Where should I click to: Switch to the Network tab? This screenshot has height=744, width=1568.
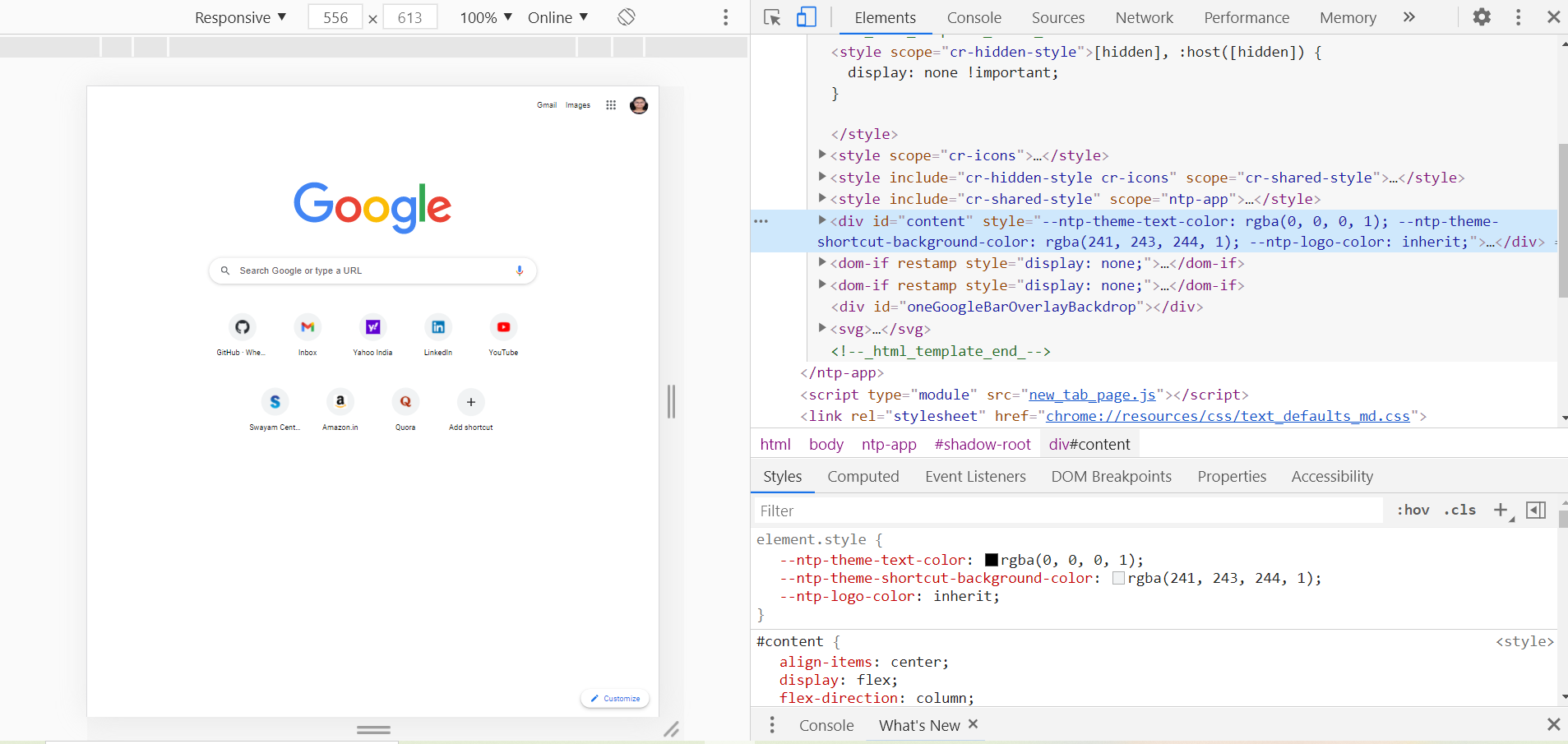point(1144,17)
